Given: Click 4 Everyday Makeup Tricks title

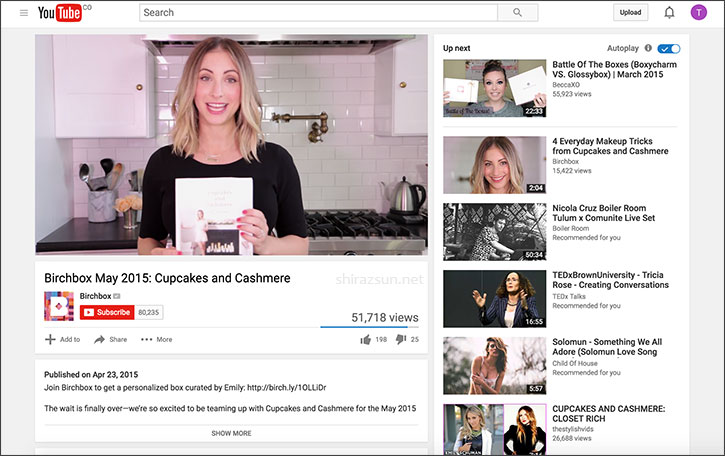Looking at the screenshot, I should click(x=610, y=146).
